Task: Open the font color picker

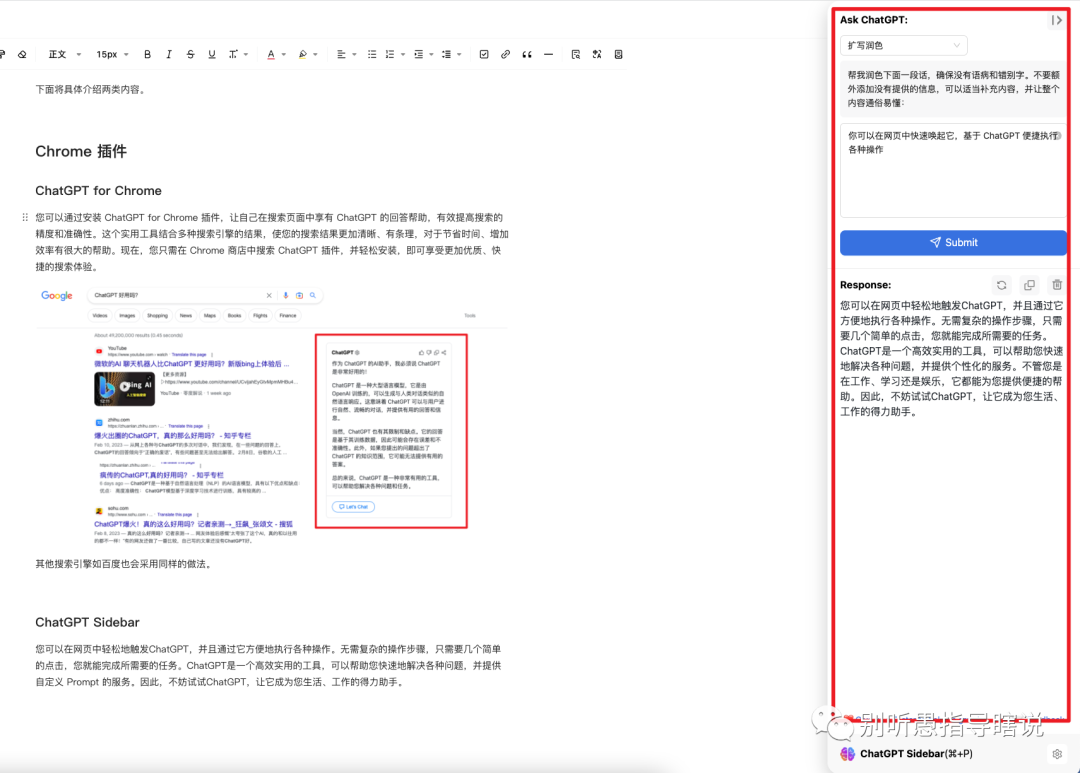Action: pyautogui.click(x=274, y=54)
